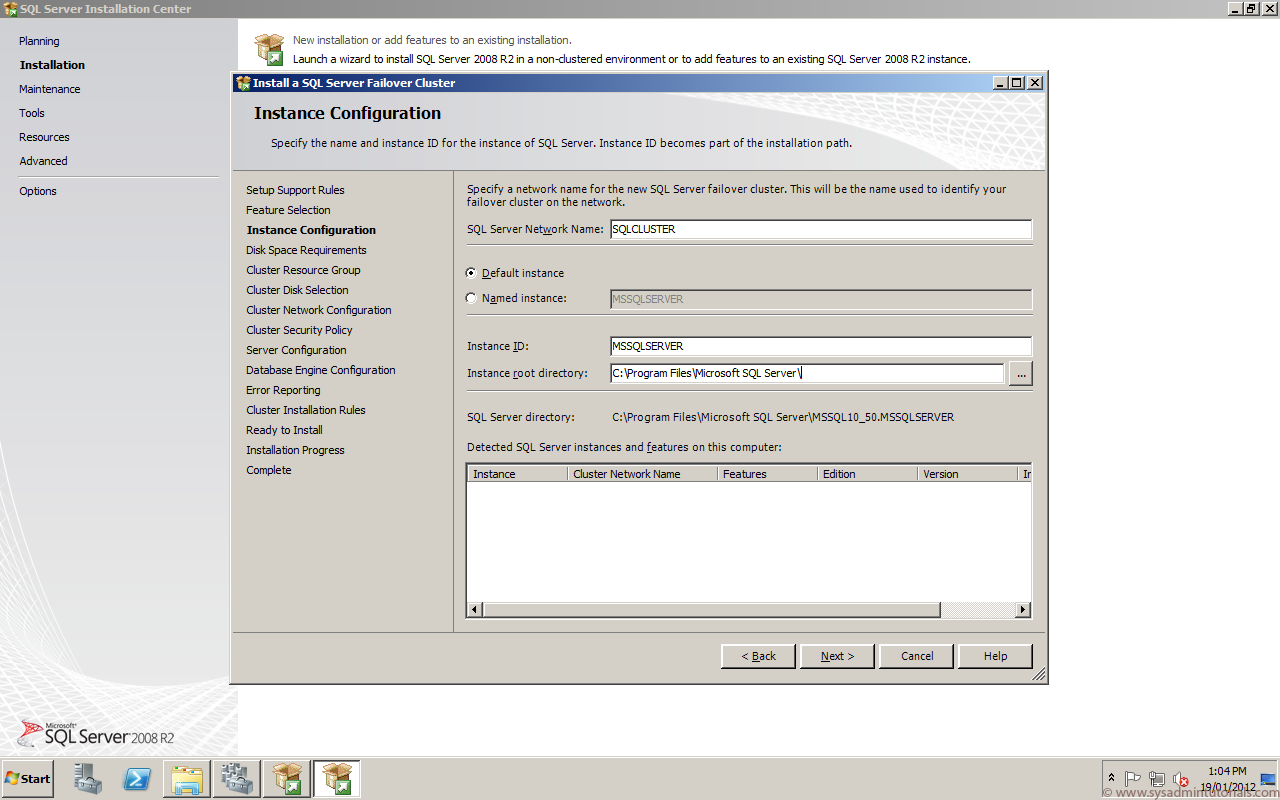Select the Feature Selection step
This screenshot has width=1280, height=800.
coord(288,210)
